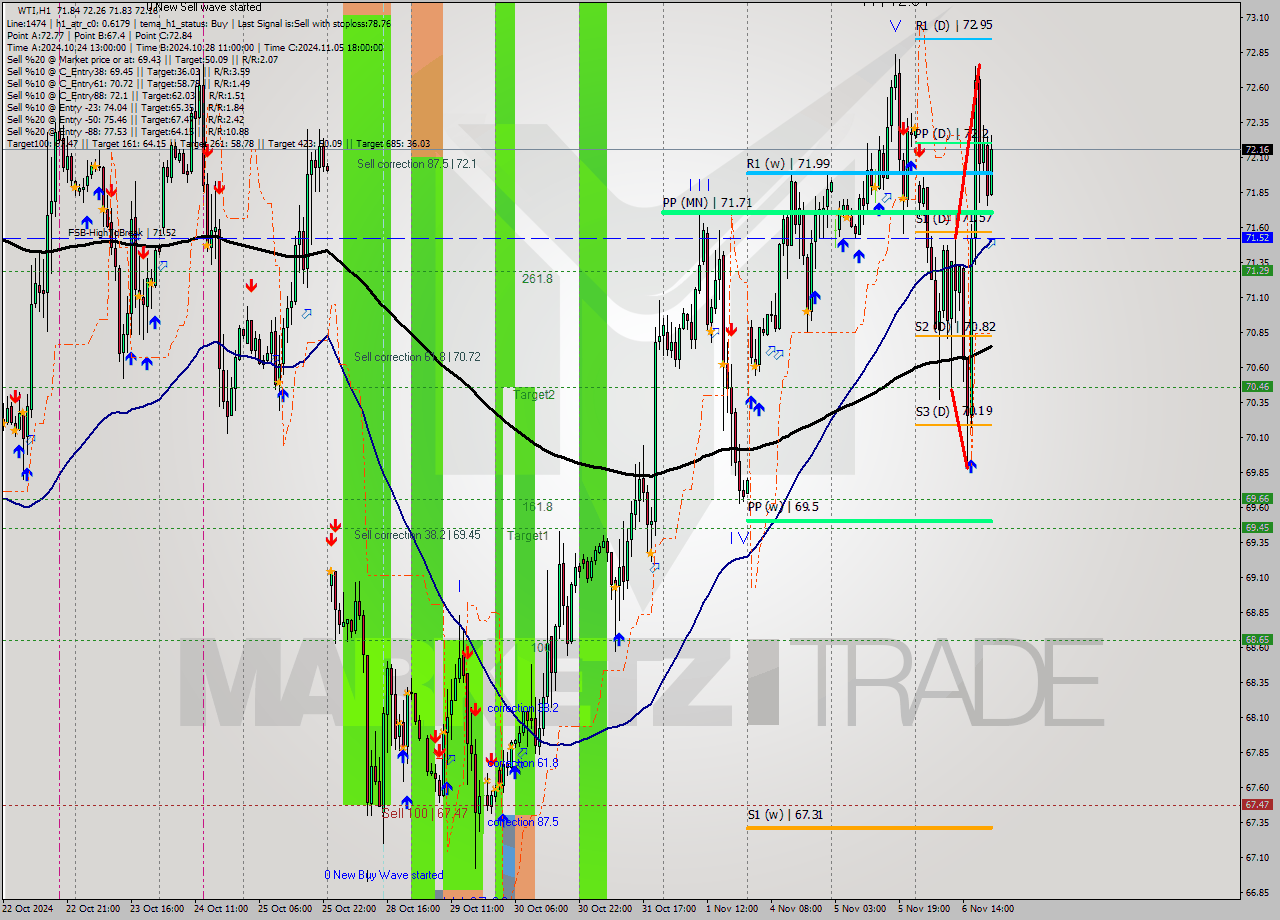Click the 'PP (MN) | 71.71' pivot label
Image resolution: width=1280 pixels, height=920 pixels.
(x=707, y=202)
